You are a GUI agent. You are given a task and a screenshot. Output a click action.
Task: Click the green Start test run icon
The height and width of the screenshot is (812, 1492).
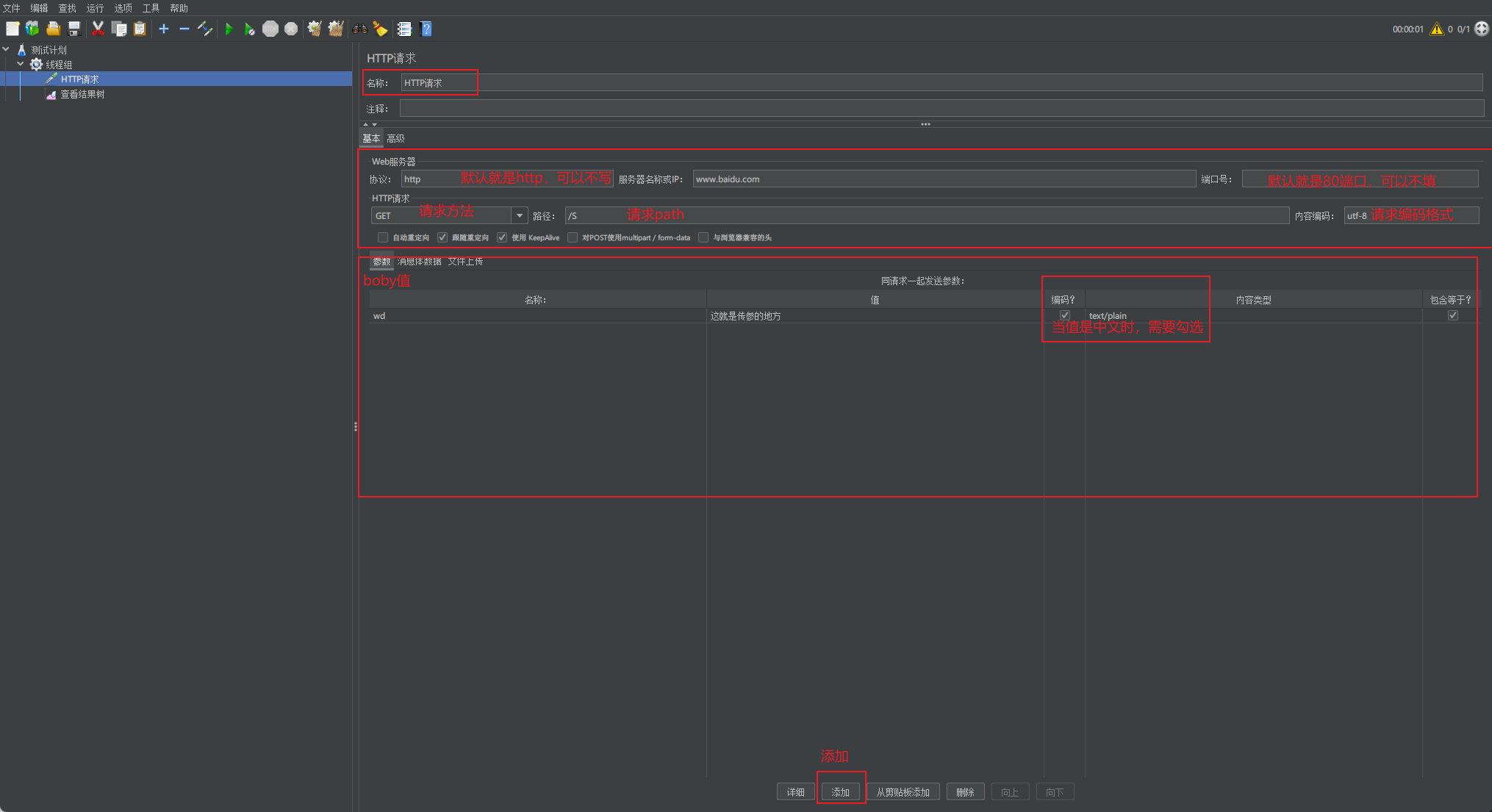pos(229,29)
